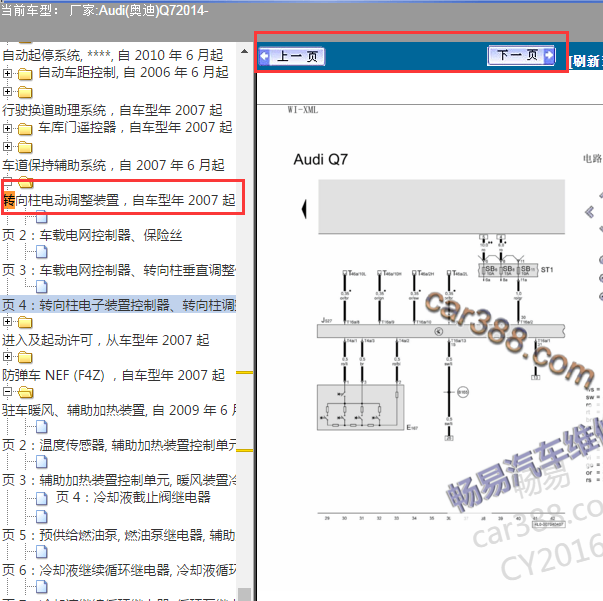The height and width of the screenshot is (601, 603).
Task: Click the ST1 fuse holder label
Action: point(547,270)
